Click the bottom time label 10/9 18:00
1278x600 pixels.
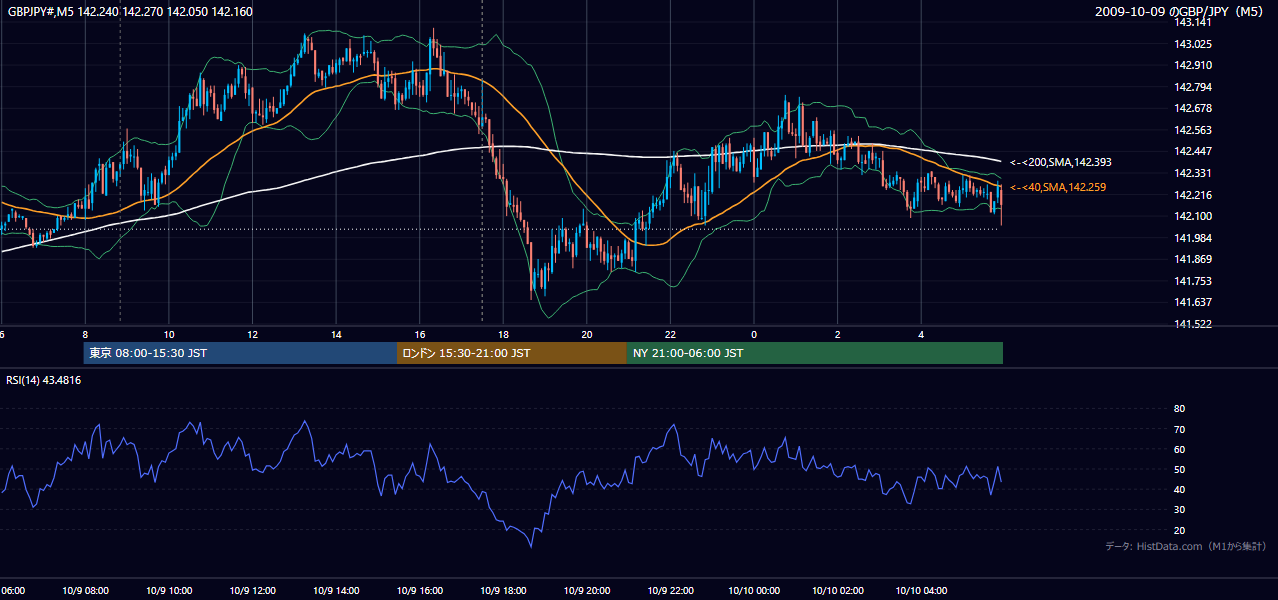point(503,590)
